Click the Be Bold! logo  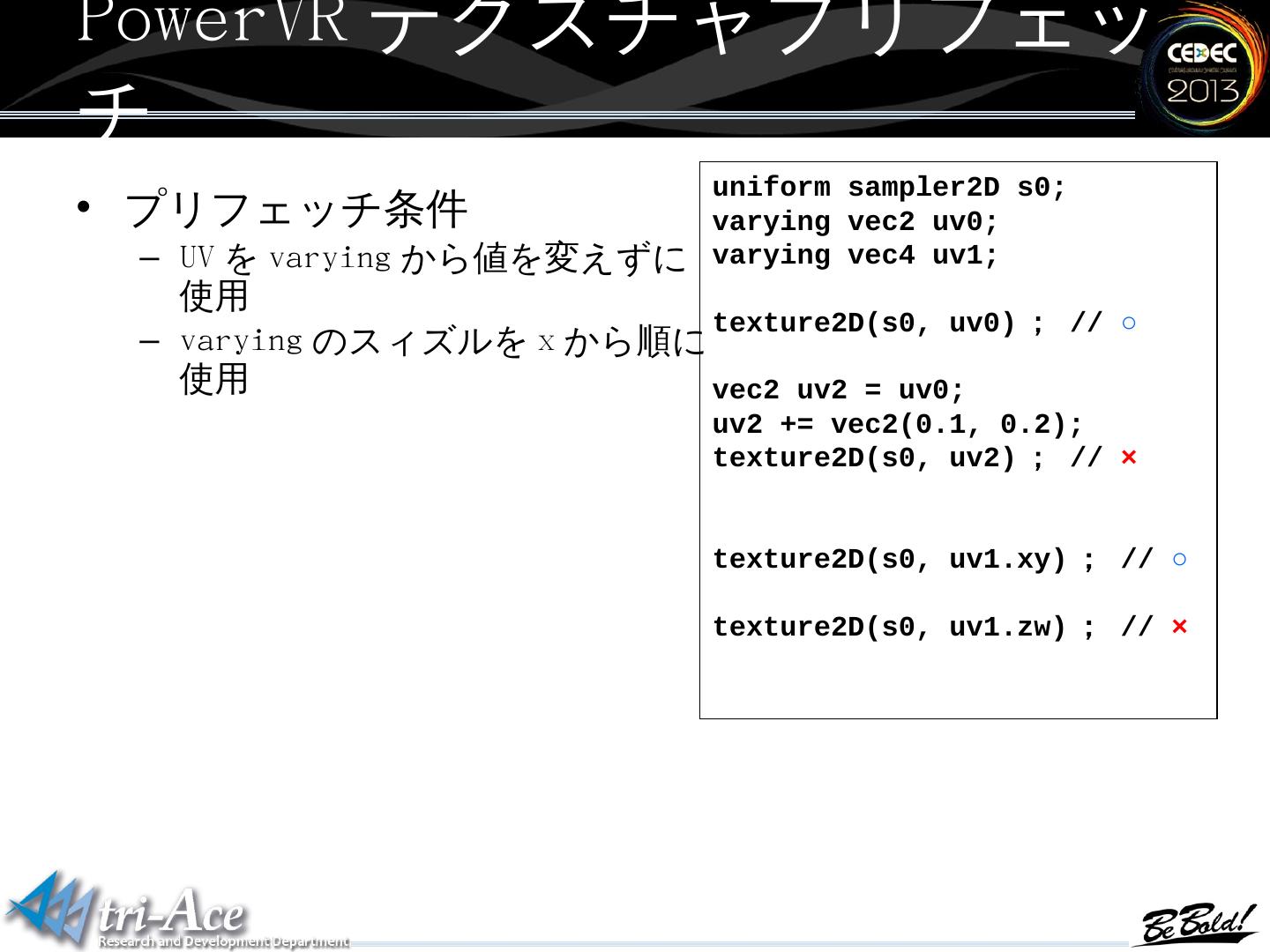click(1195, 923)
